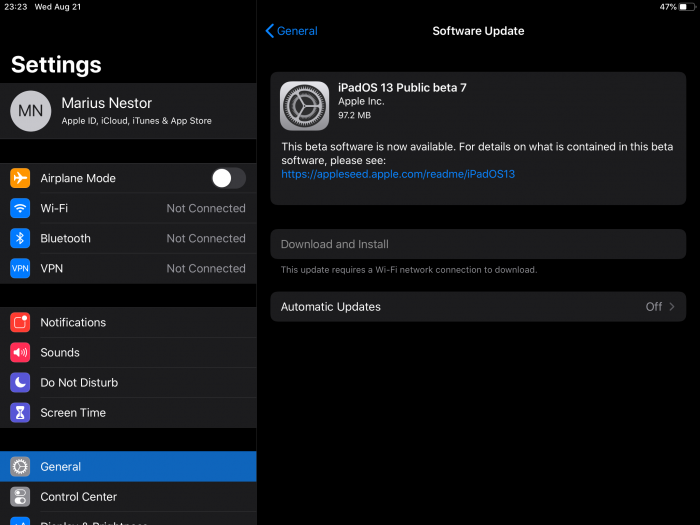Open the appleseed.apple.com readme link
The width and height of the screenshot is (700, 525).
coord(398,174)
